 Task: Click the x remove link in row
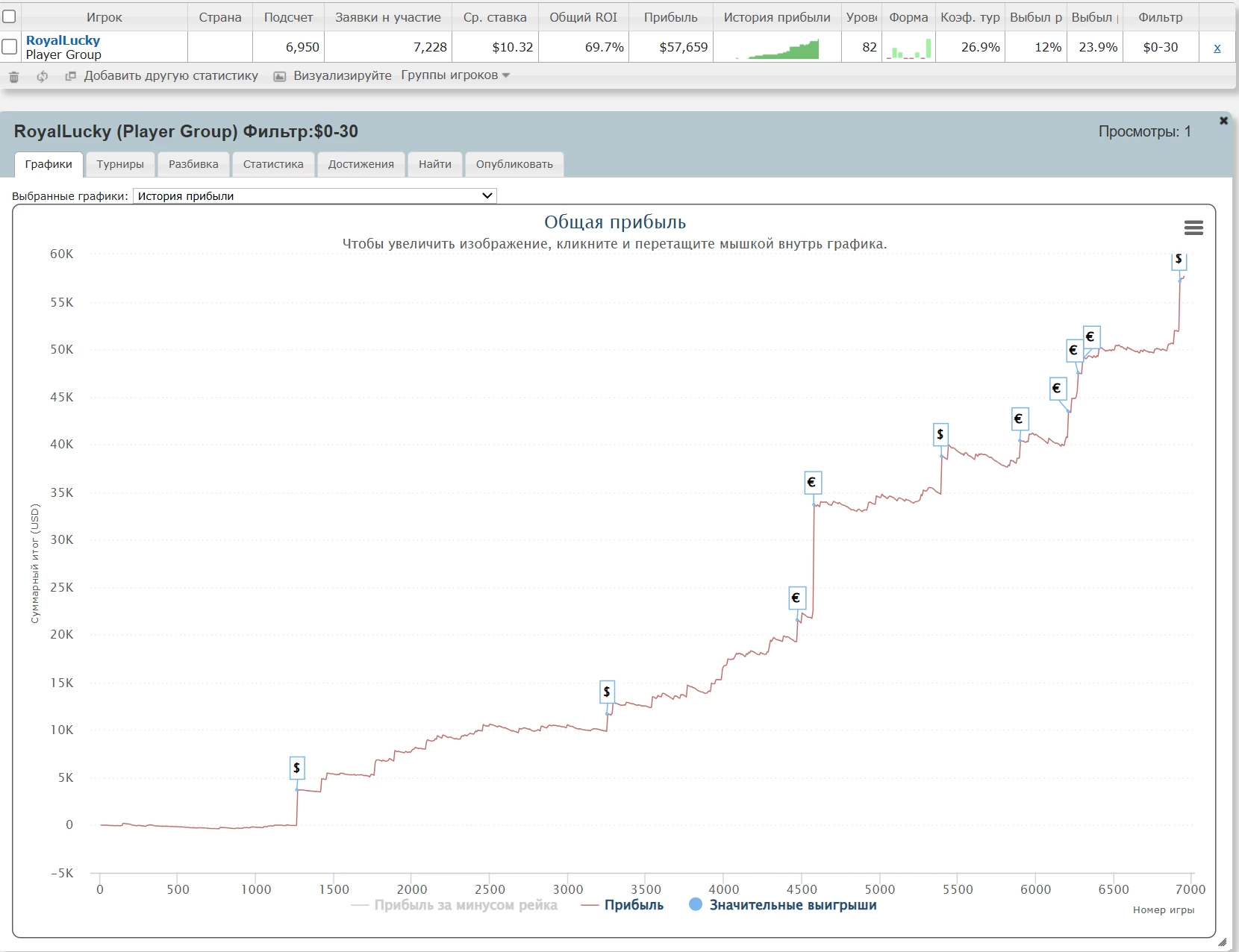click(1217, 48)
